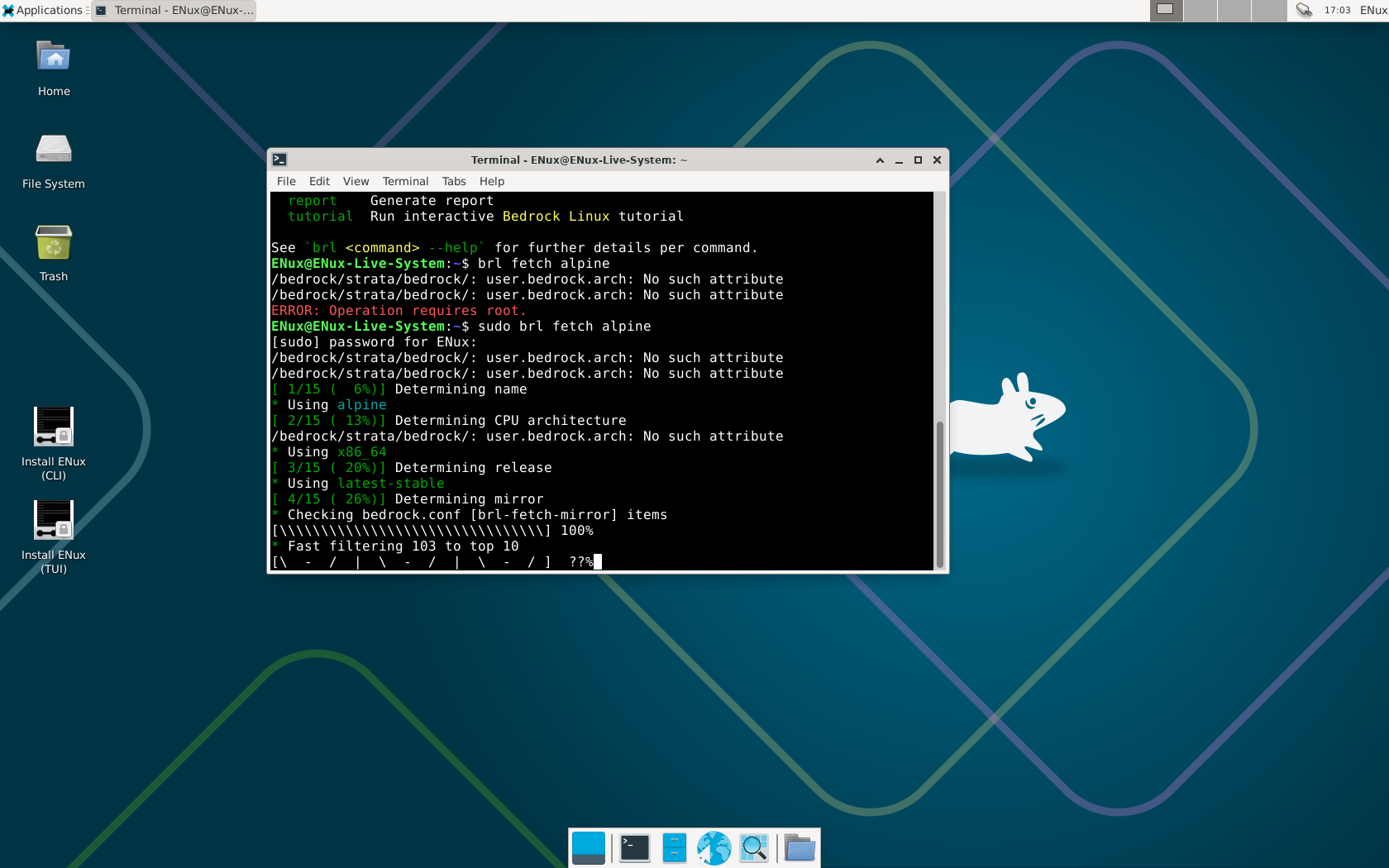This screenshot has height=868, width=1389.
Task: Open the File menu in terminal
Action: (x=286, y=181)
